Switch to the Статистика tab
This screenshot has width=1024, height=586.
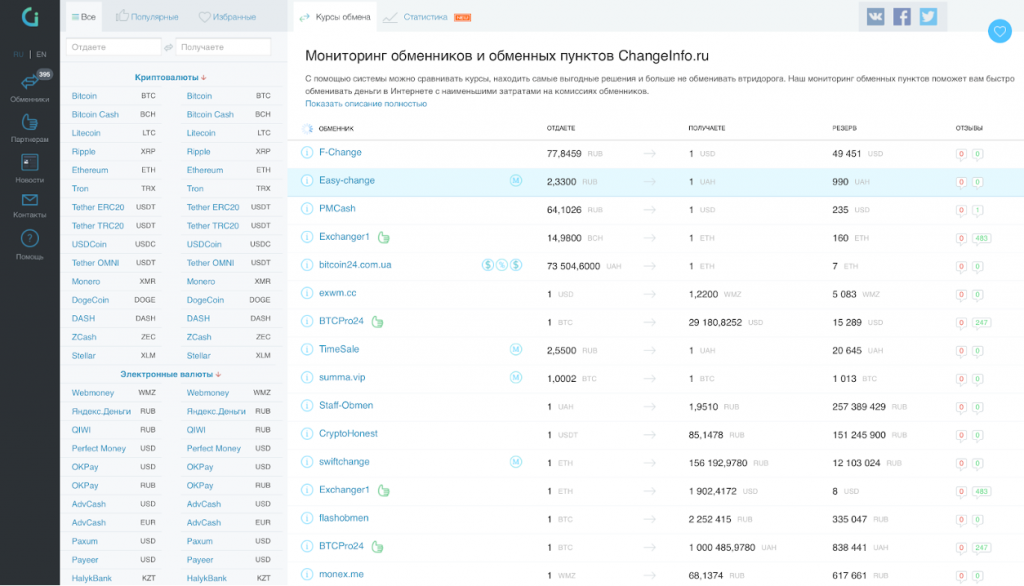[x=426, y=17]
